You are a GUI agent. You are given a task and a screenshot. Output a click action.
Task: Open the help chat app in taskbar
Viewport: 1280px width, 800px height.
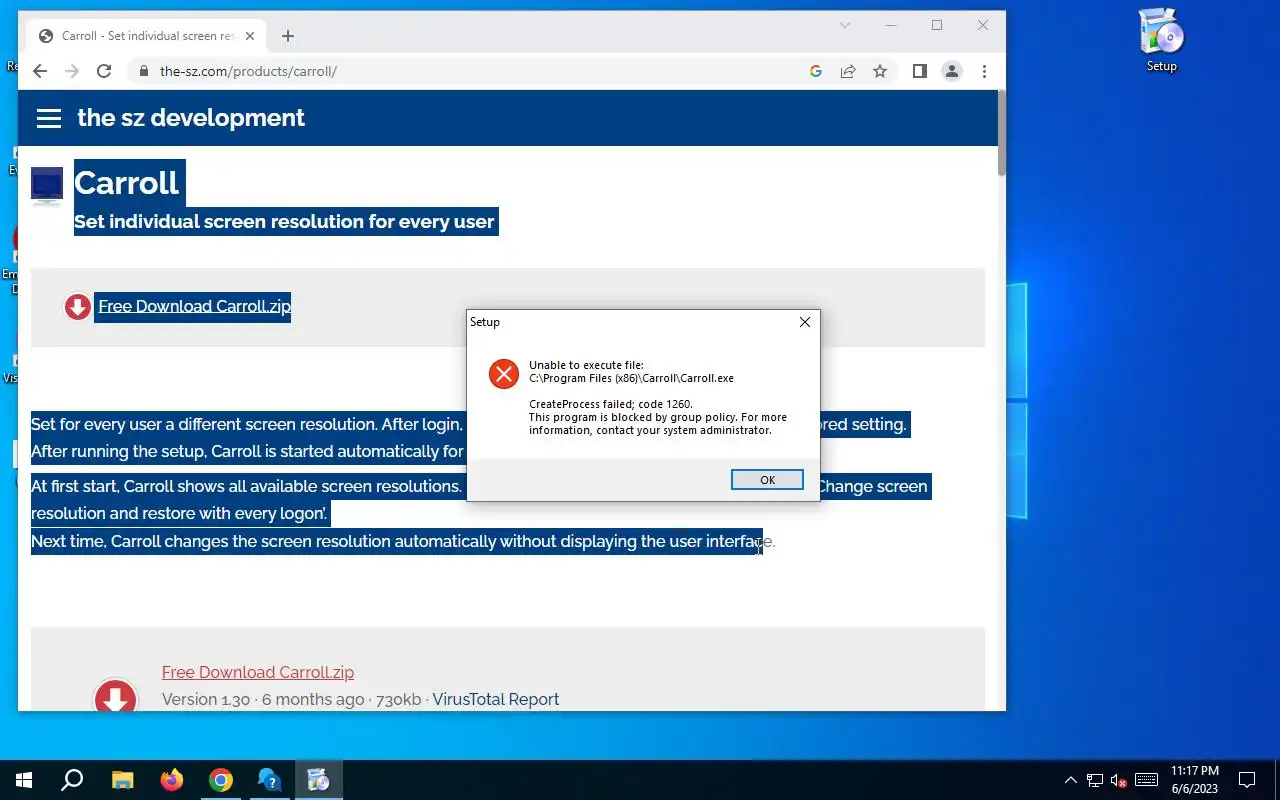[x=270, y=780]
